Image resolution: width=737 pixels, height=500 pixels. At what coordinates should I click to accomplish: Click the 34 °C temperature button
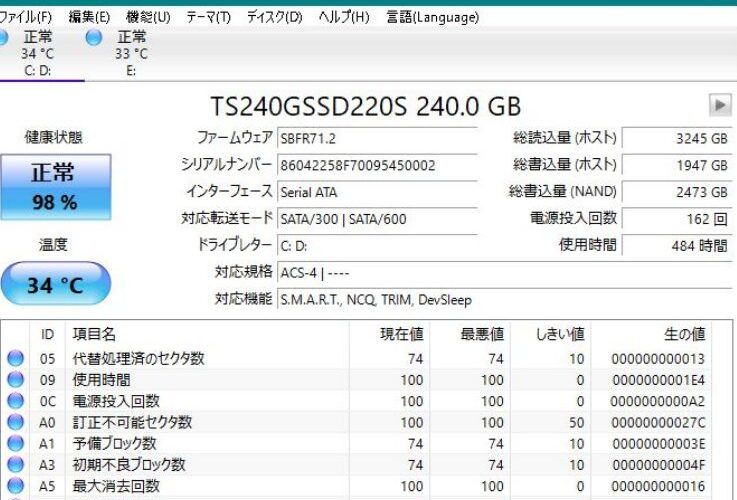tap(53, 285)
